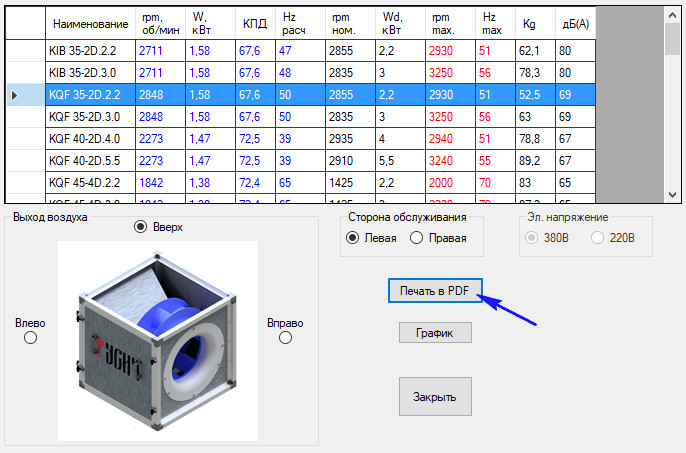Image resolution: width=686 pixels, height=453 pixels.
Task: Click the rpm, об/мин column header
Action: pyautogui.click(x=161, y=24)
